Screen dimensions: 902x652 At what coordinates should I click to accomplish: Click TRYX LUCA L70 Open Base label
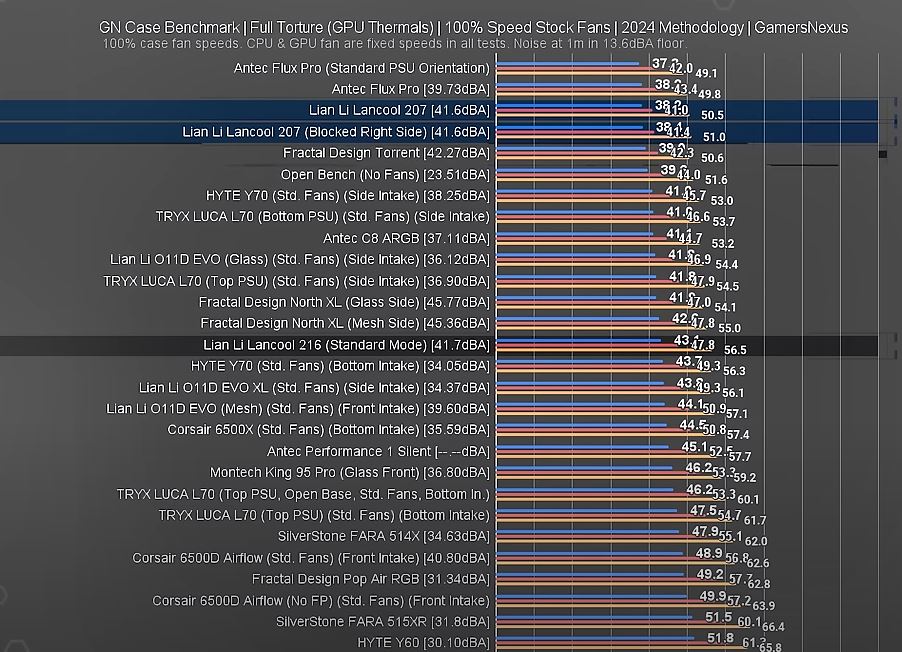point(303,494)
